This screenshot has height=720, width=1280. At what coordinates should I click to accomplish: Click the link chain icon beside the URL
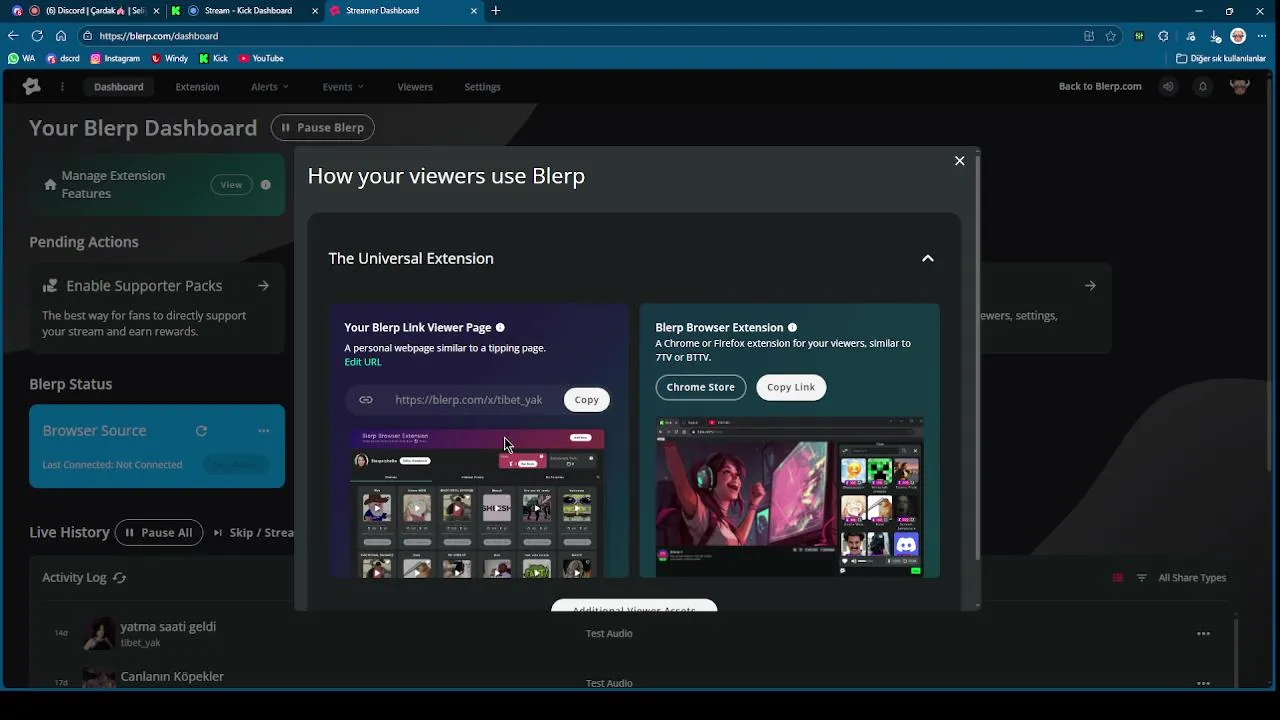point(366,399)
